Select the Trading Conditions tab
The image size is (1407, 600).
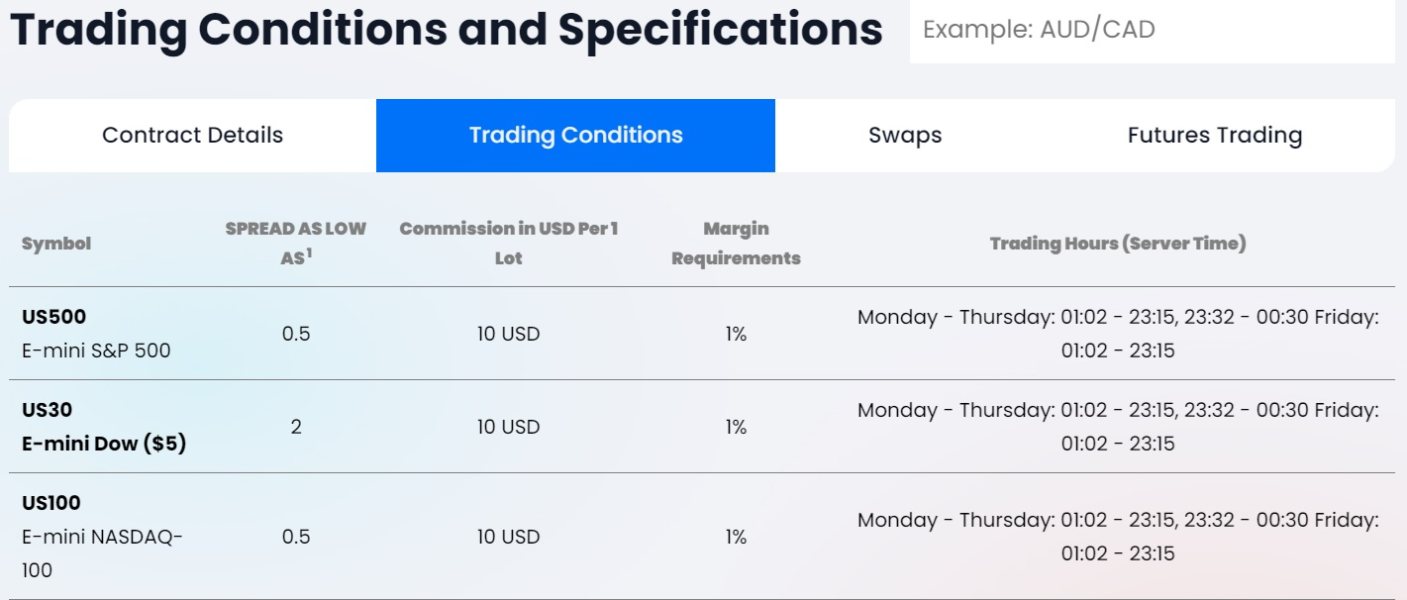(575, 135)
